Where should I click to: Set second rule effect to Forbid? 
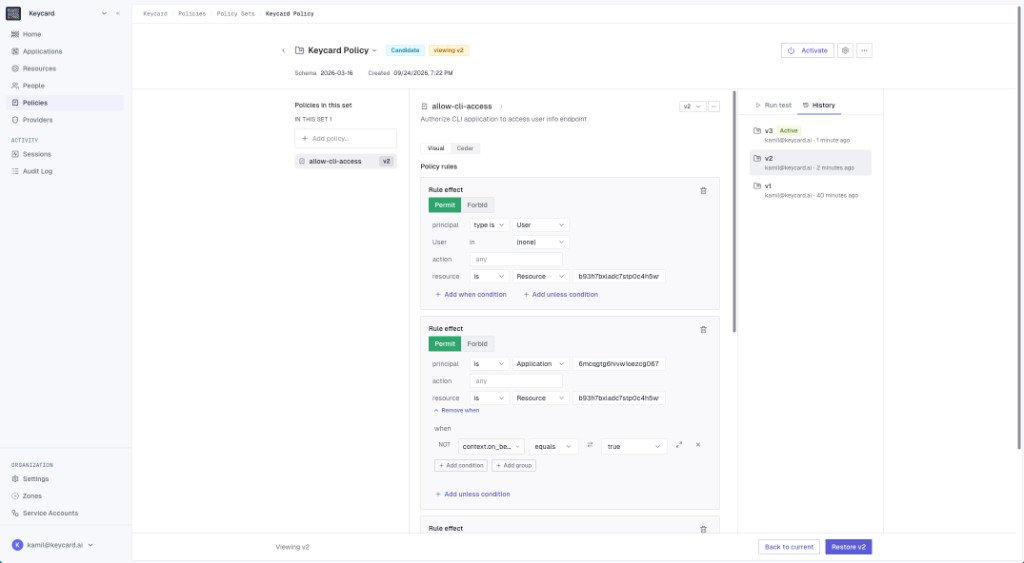coord(477,344)
